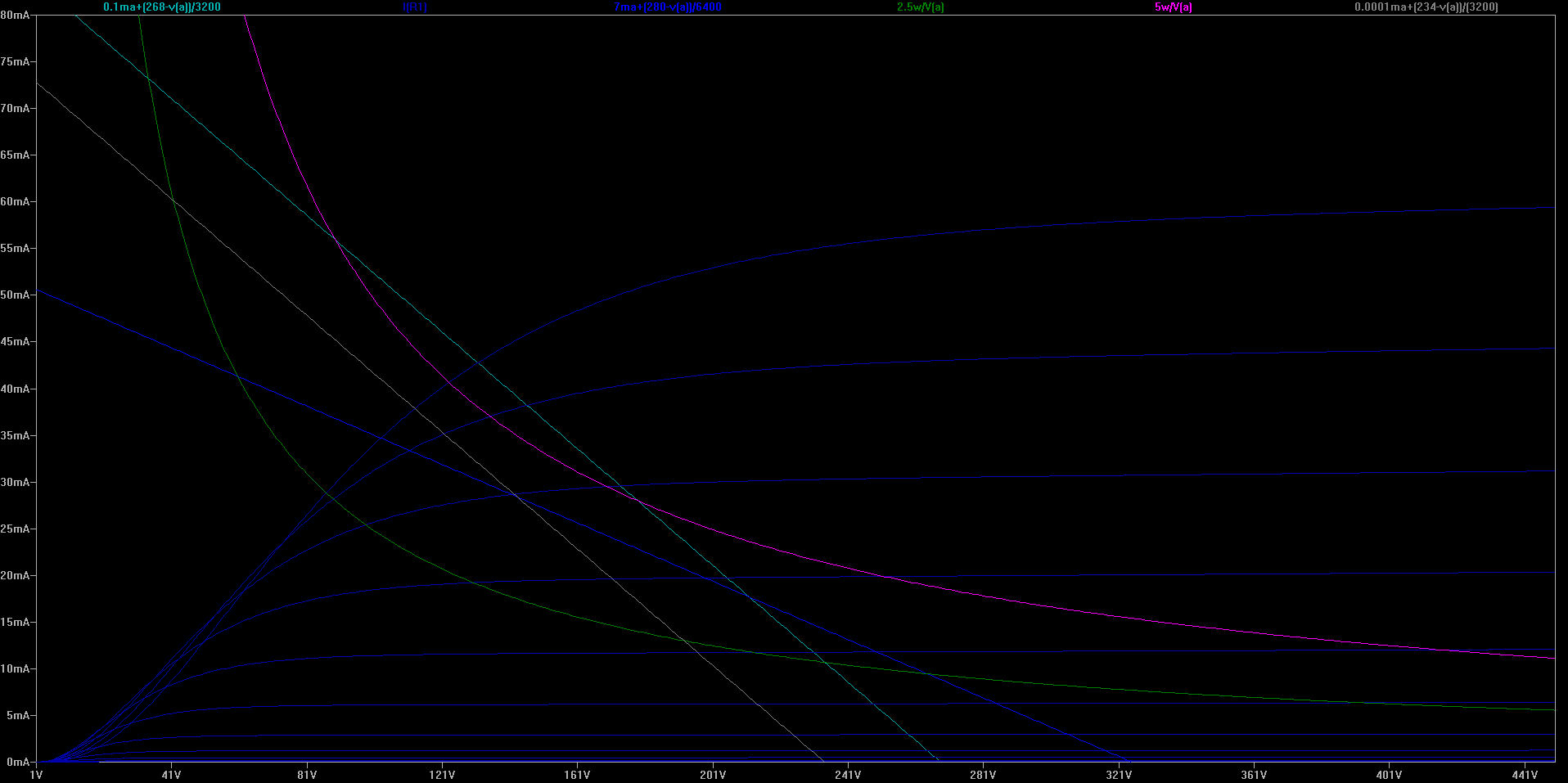The width and height of the screenshot is (1568, 783).
Task: Click the magenta 5w/V(a) trace label
Action: pyautogui.click(x=1174, y=7)
